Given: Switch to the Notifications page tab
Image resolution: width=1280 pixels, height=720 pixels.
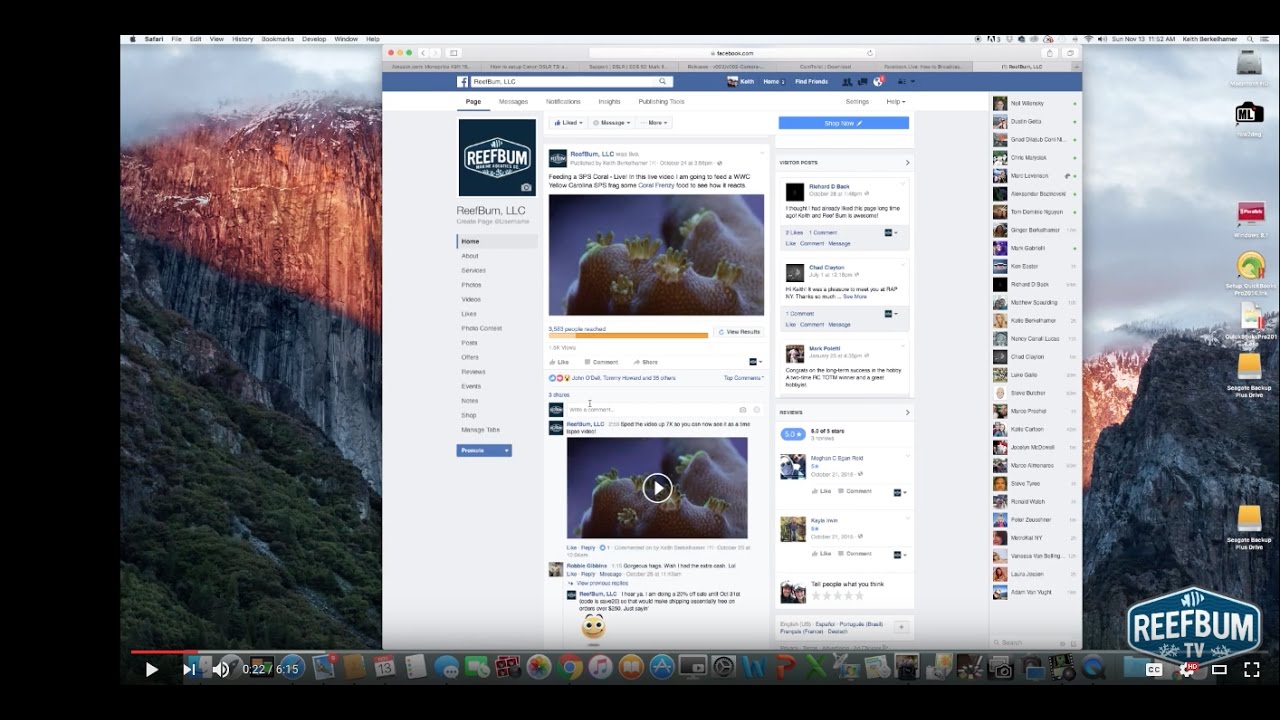Looking at the screenshot, I should [563, 101].
